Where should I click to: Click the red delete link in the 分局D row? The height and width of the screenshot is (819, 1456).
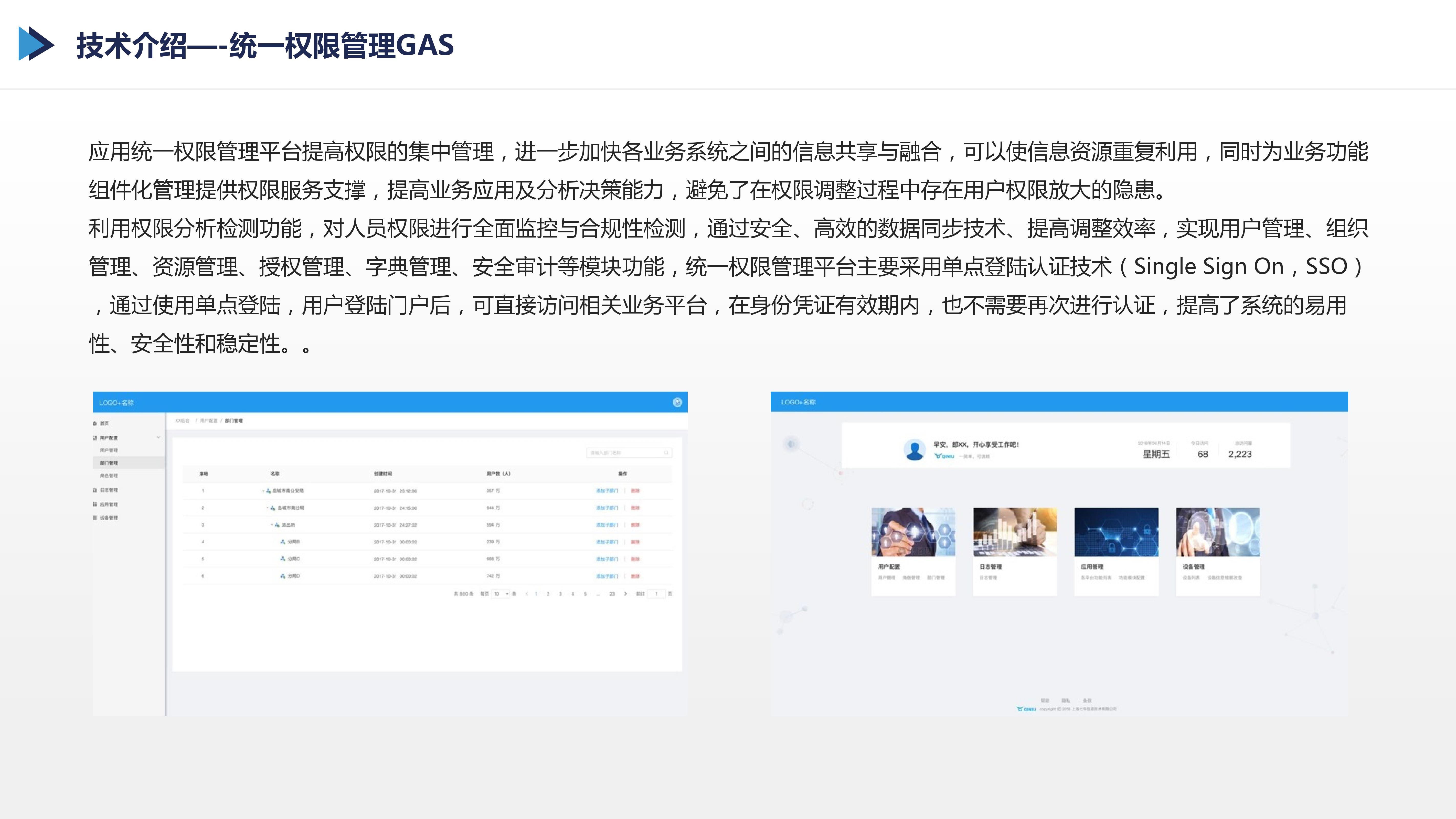point(635,576)
